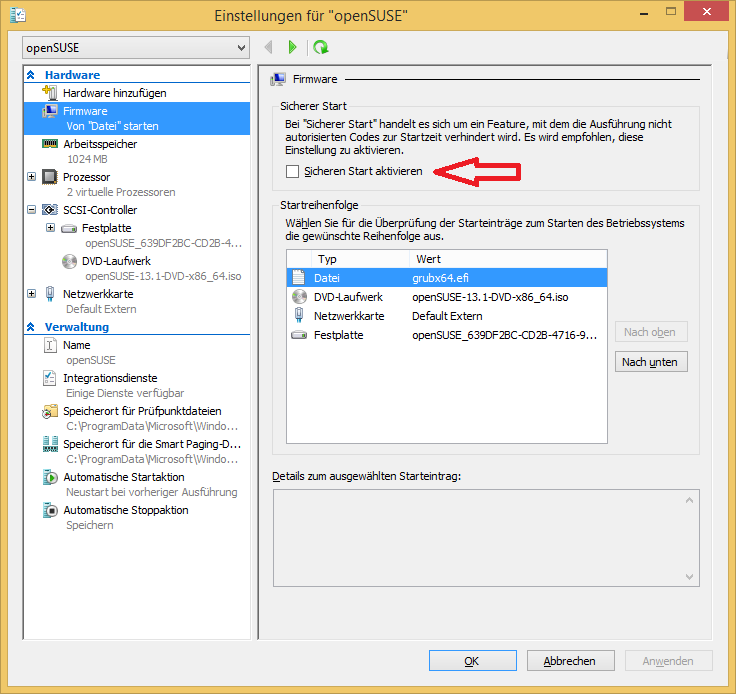
Task: Click the Integrationsdienste icon
Action: pos(50,378)
